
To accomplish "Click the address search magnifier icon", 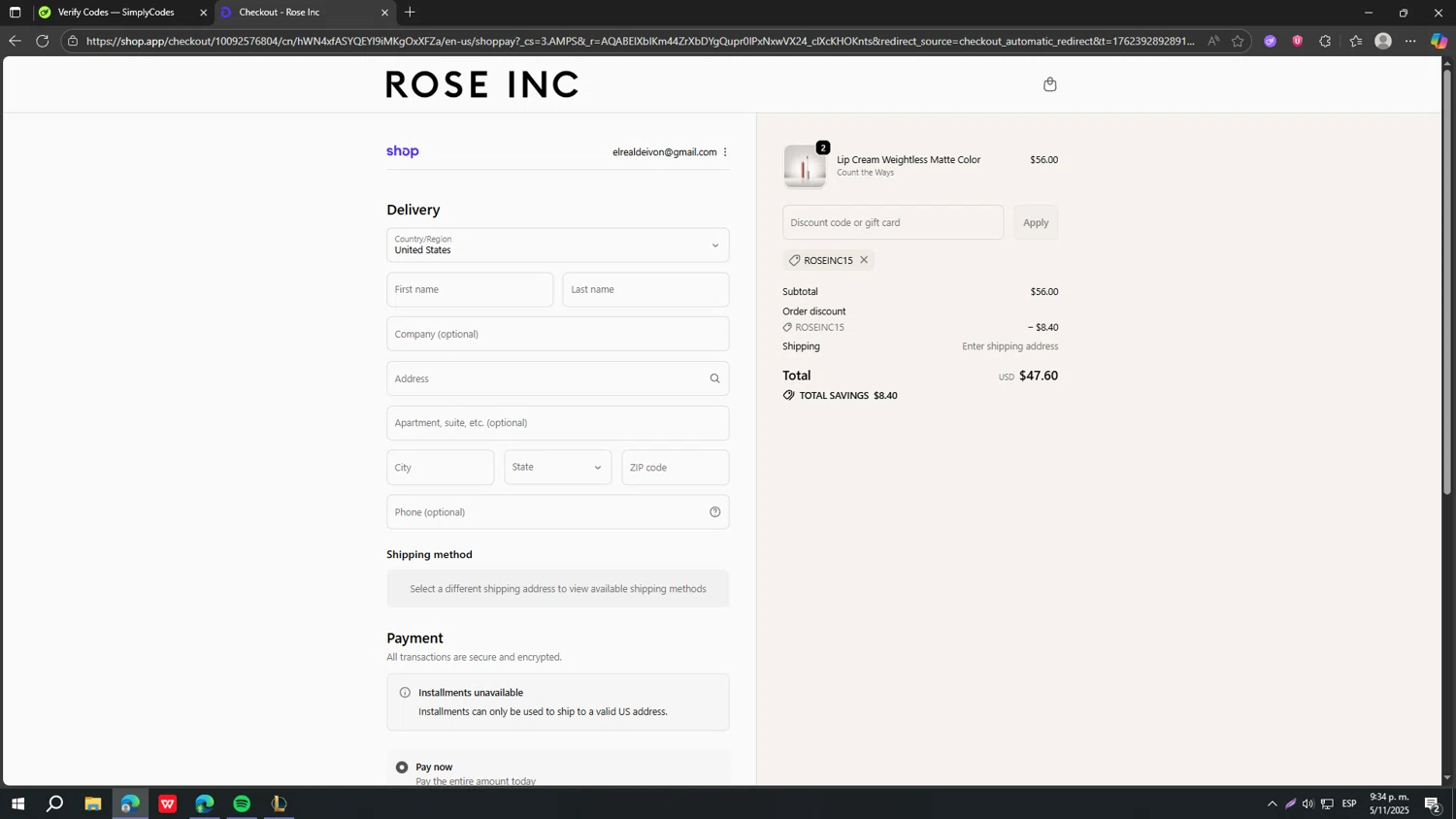I will [x=714, y=378].
